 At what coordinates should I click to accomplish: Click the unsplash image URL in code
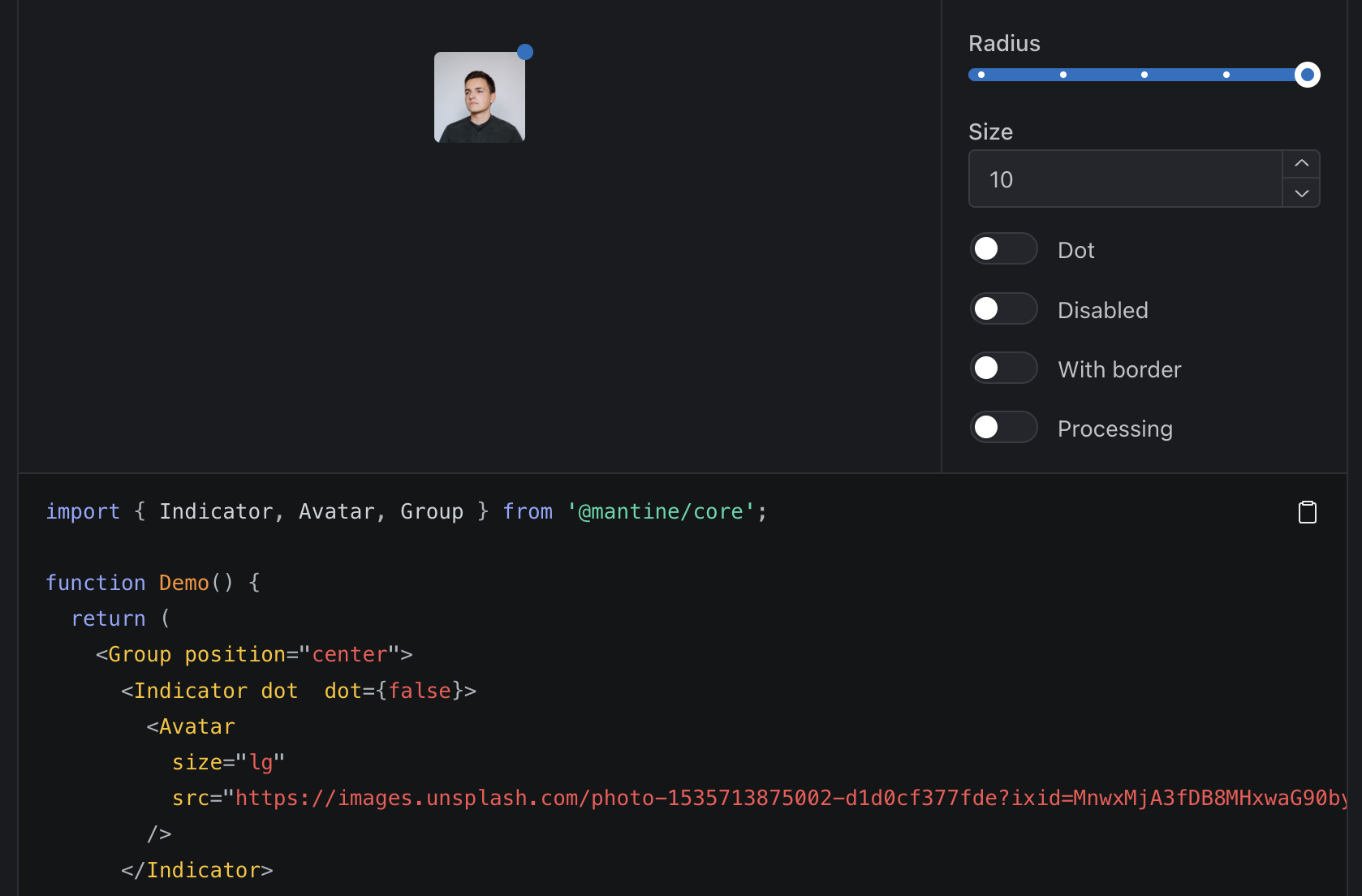(649, 798)
